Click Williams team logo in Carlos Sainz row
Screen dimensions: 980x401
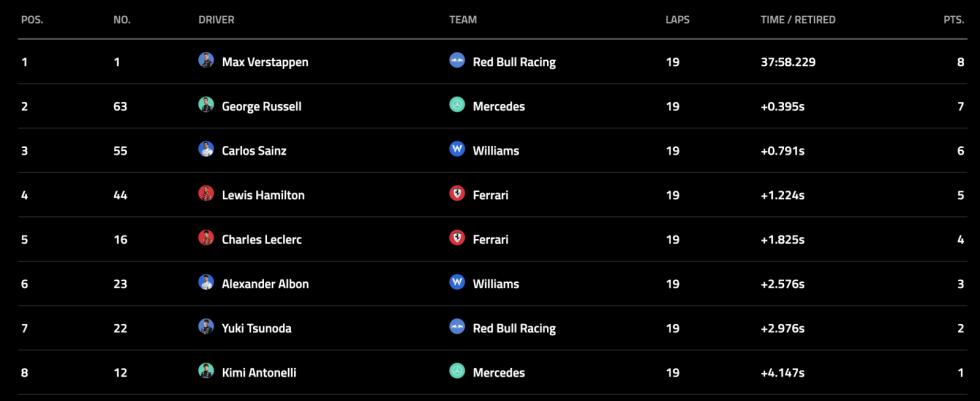(457, 150)
